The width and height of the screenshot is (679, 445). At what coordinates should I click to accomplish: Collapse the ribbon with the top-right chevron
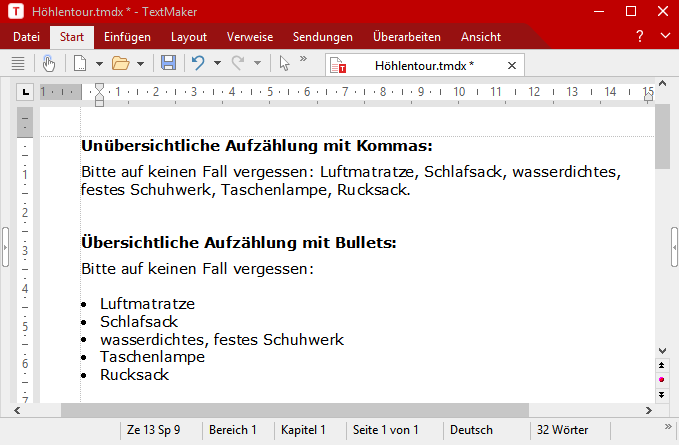point(667,37)
